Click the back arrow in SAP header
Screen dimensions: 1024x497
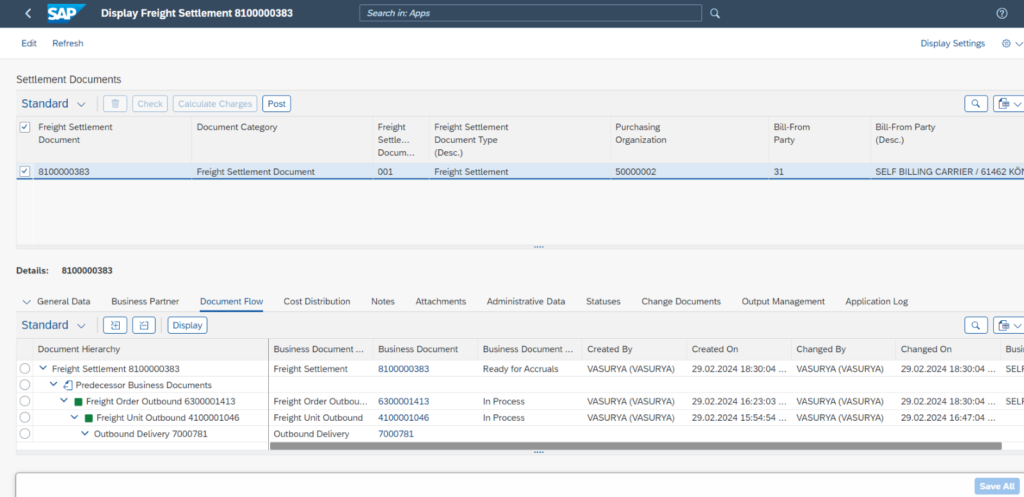coord(27,13)
